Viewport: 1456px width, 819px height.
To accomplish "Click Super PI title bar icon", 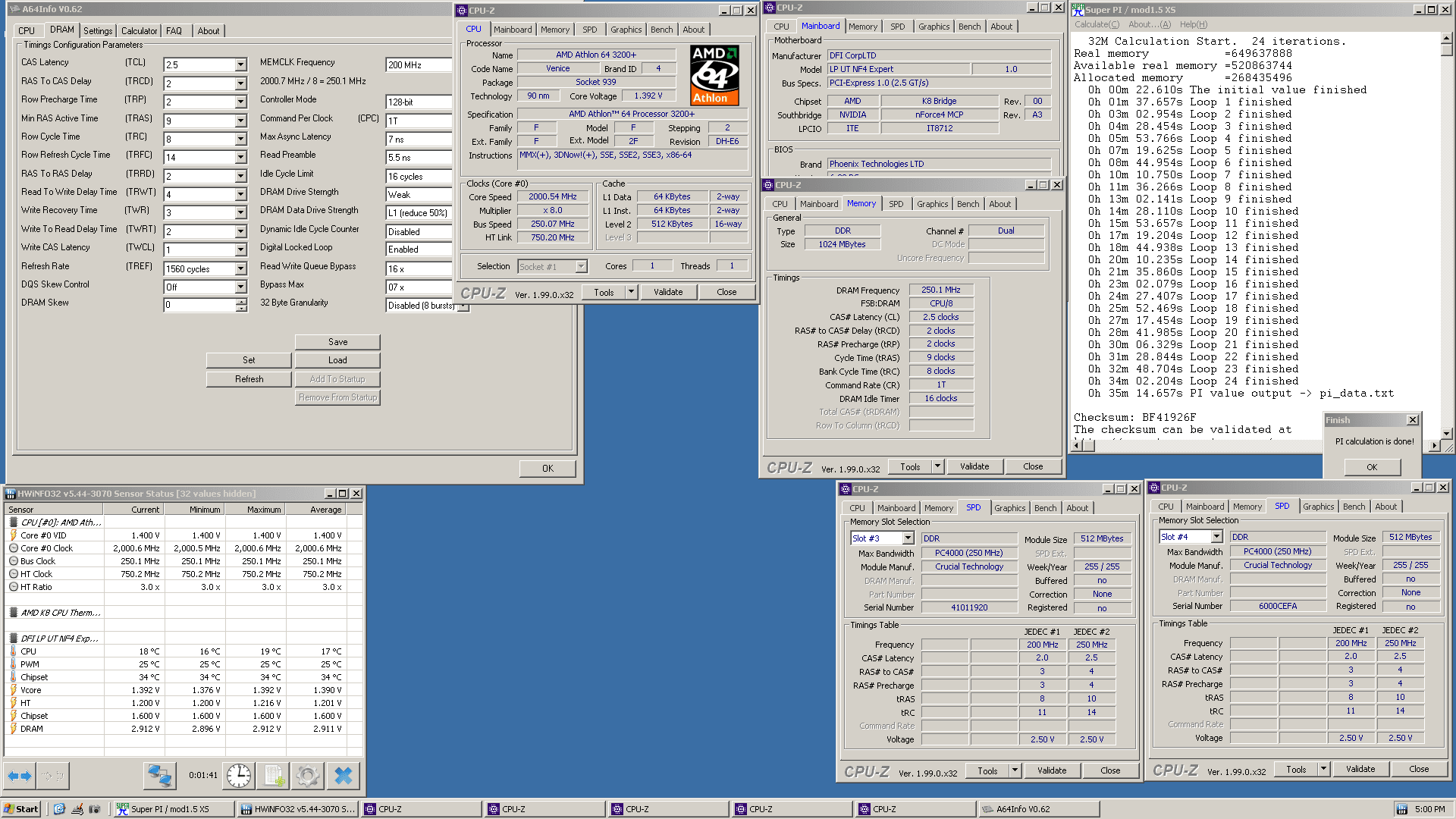I will [x=1078, y=9].
